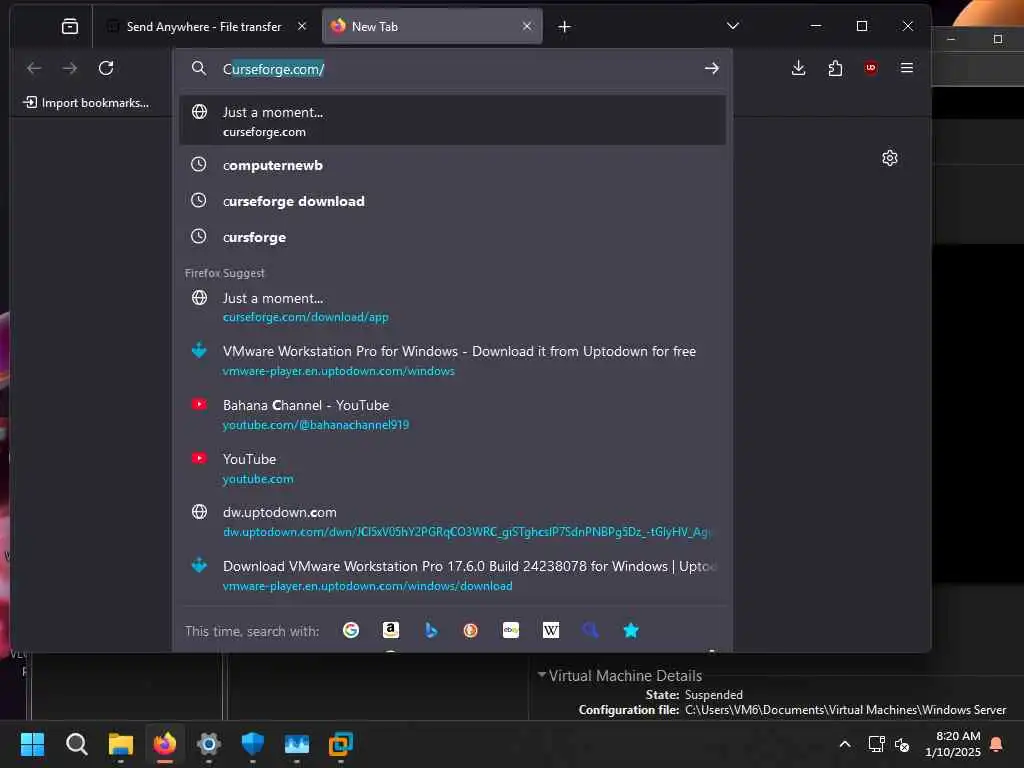
Task: Go back with the back arrow
Action: [x=34, y=68]
